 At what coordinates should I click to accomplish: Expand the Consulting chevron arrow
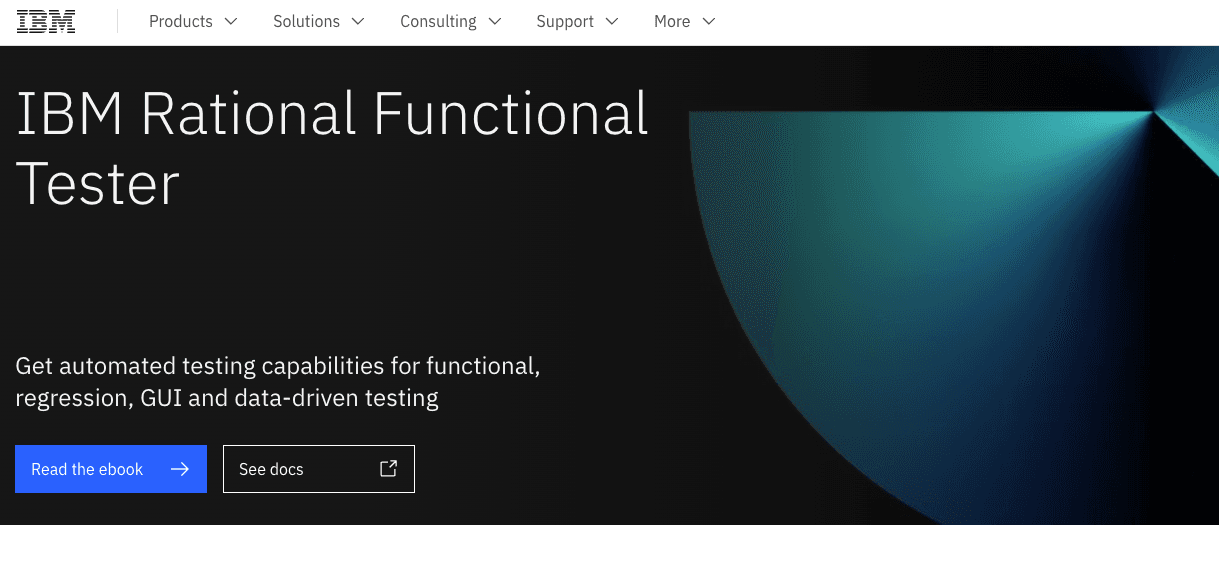pos(495,21)
